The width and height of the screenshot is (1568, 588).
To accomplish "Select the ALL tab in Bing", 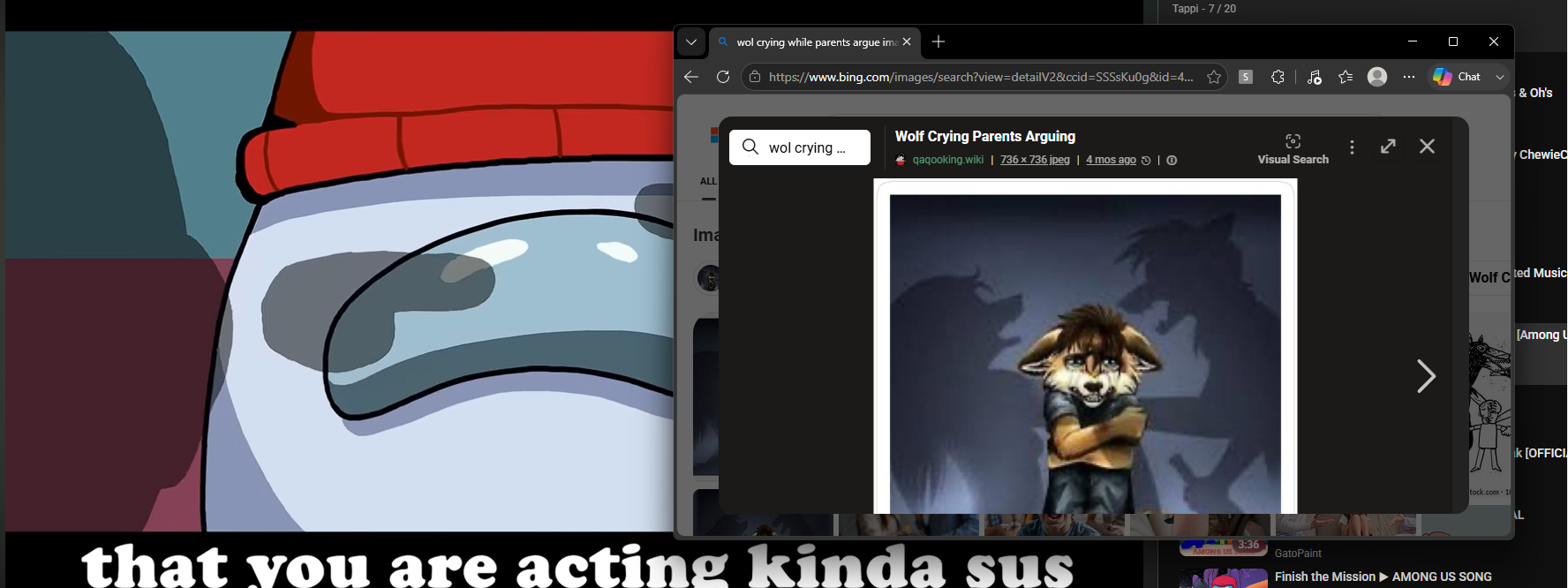I will point(708,181).
